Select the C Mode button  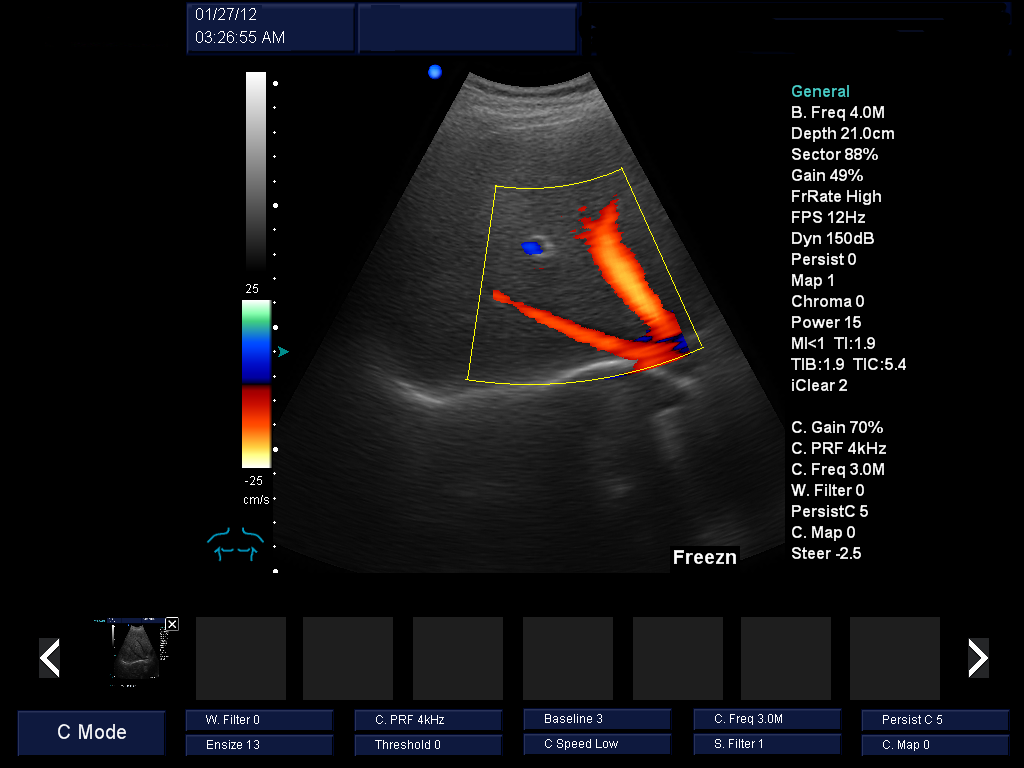click(91, 732)
